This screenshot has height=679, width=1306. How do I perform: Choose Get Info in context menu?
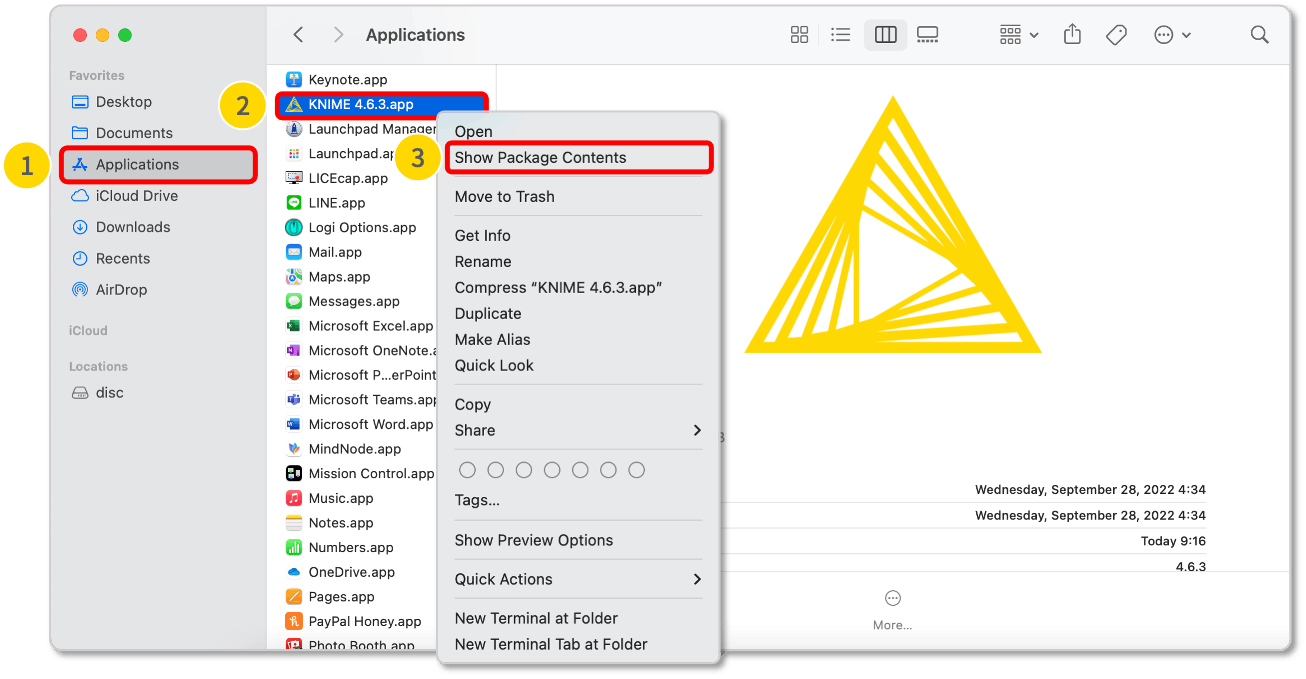coord(482,236)
